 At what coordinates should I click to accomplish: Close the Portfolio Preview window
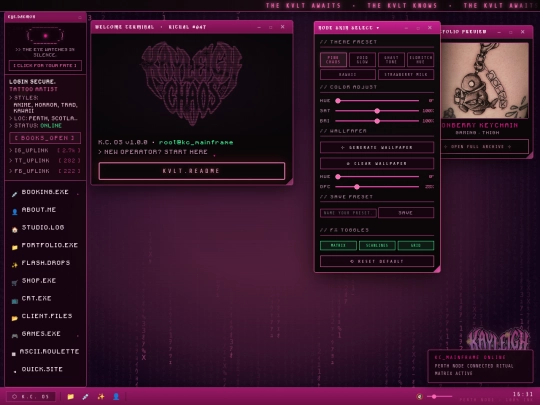522,32
